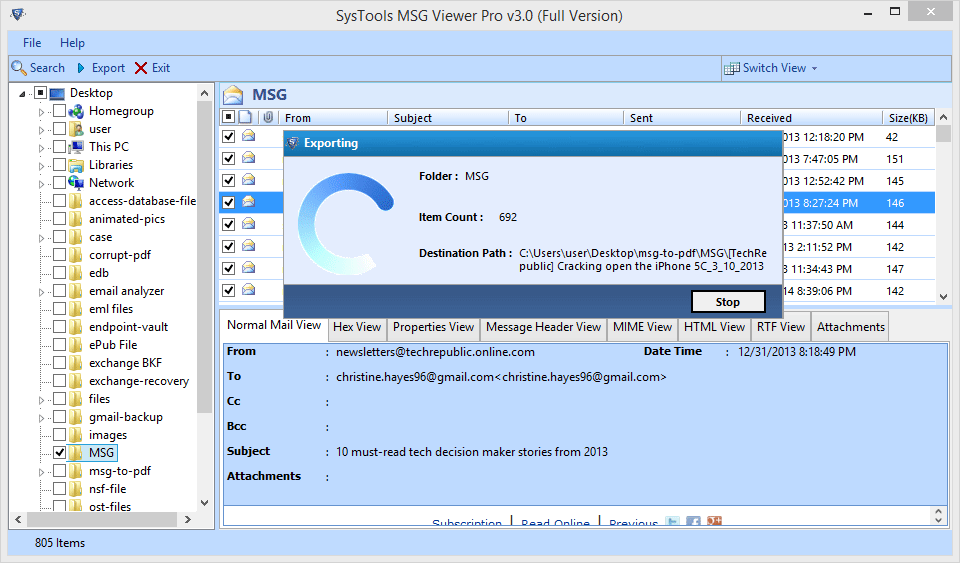Click the mail icon in the highlighted 146 KB row
960x563 pixels.
(x=249, y=201)
